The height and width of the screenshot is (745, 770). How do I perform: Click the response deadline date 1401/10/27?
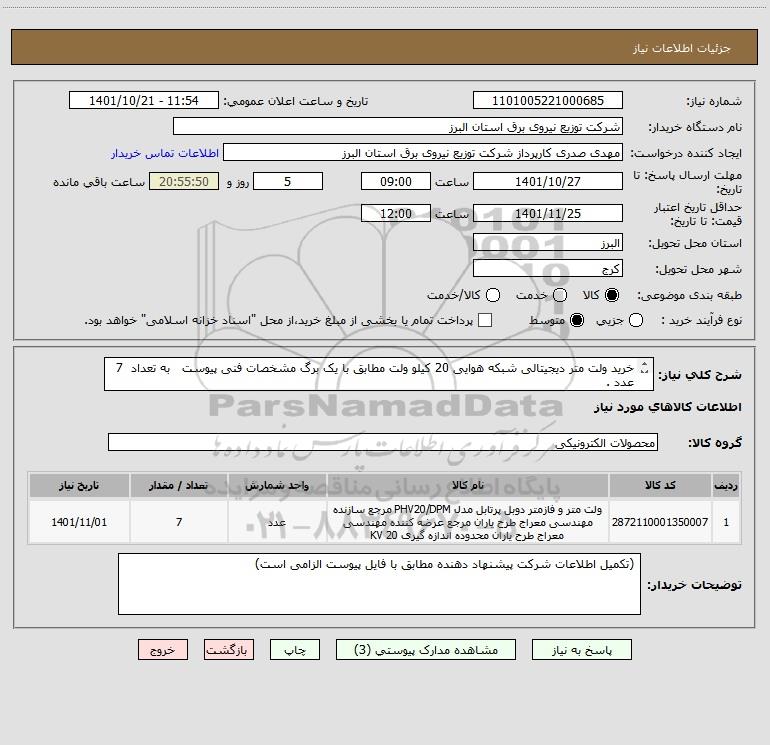(548, 181)
